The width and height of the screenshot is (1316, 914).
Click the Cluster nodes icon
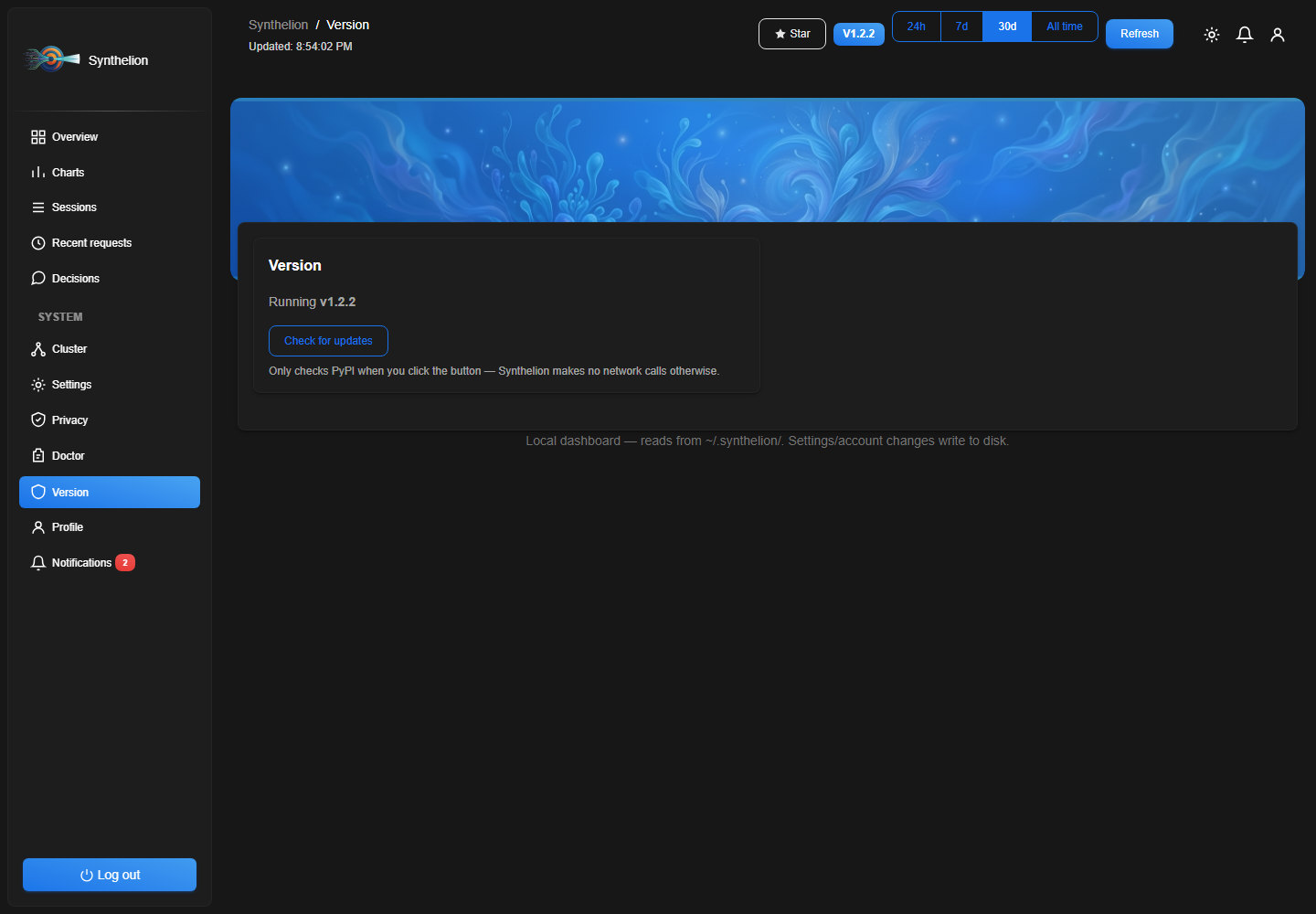tap(38, 349)
